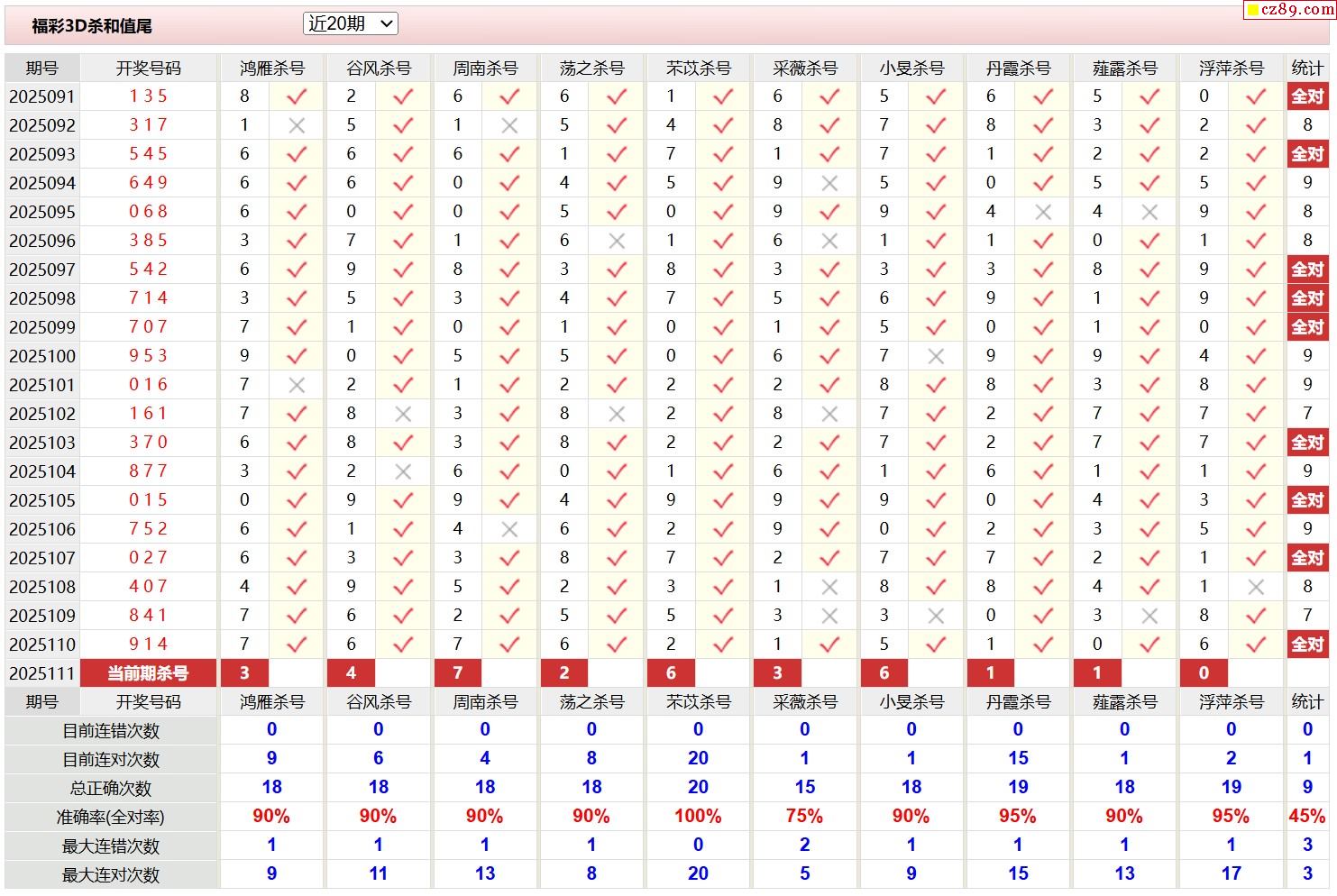Click 最大连对次数 value 17
The image size is (1337, 896).
(x=1231, y=874)
